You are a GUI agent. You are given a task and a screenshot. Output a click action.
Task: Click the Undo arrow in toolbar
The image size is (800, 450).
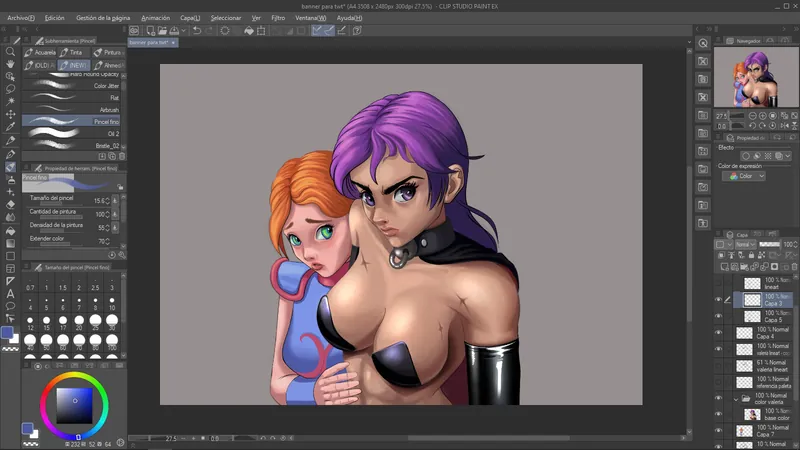coord(197,31)
